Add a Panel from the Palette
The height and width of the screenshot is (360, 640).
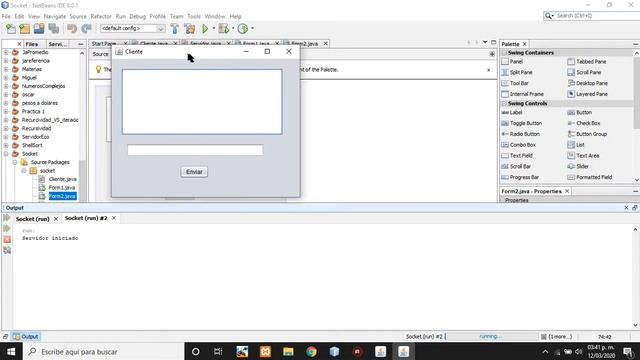pos(512,62)
